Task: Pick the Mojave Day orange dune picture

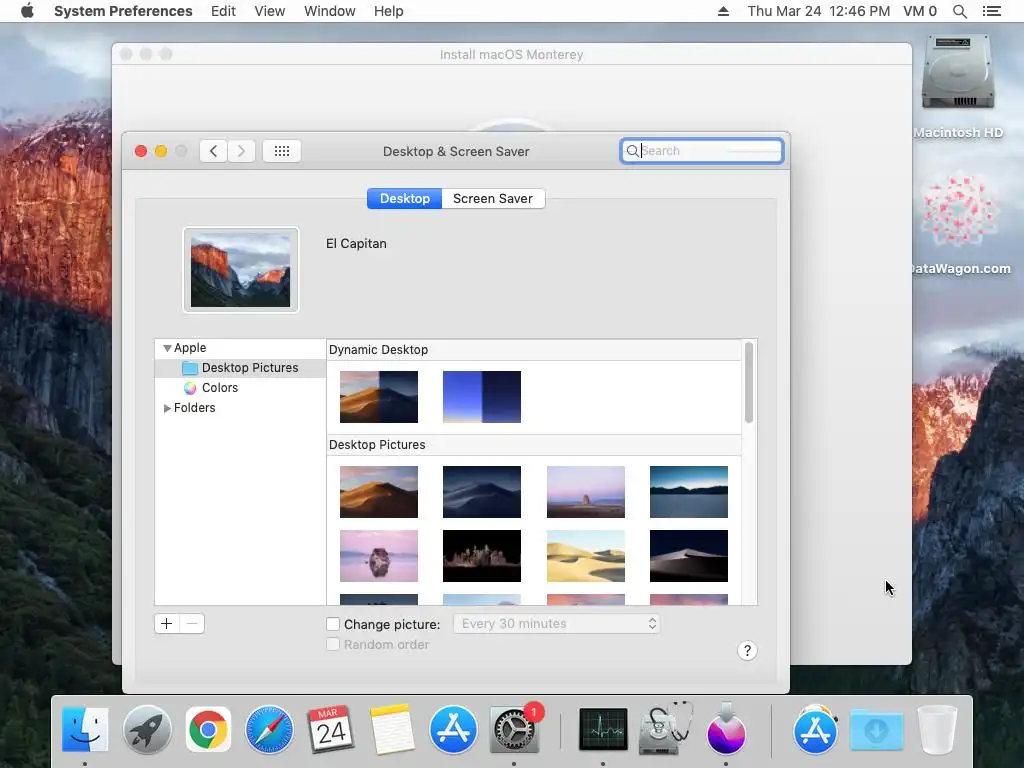Action: 379,492
